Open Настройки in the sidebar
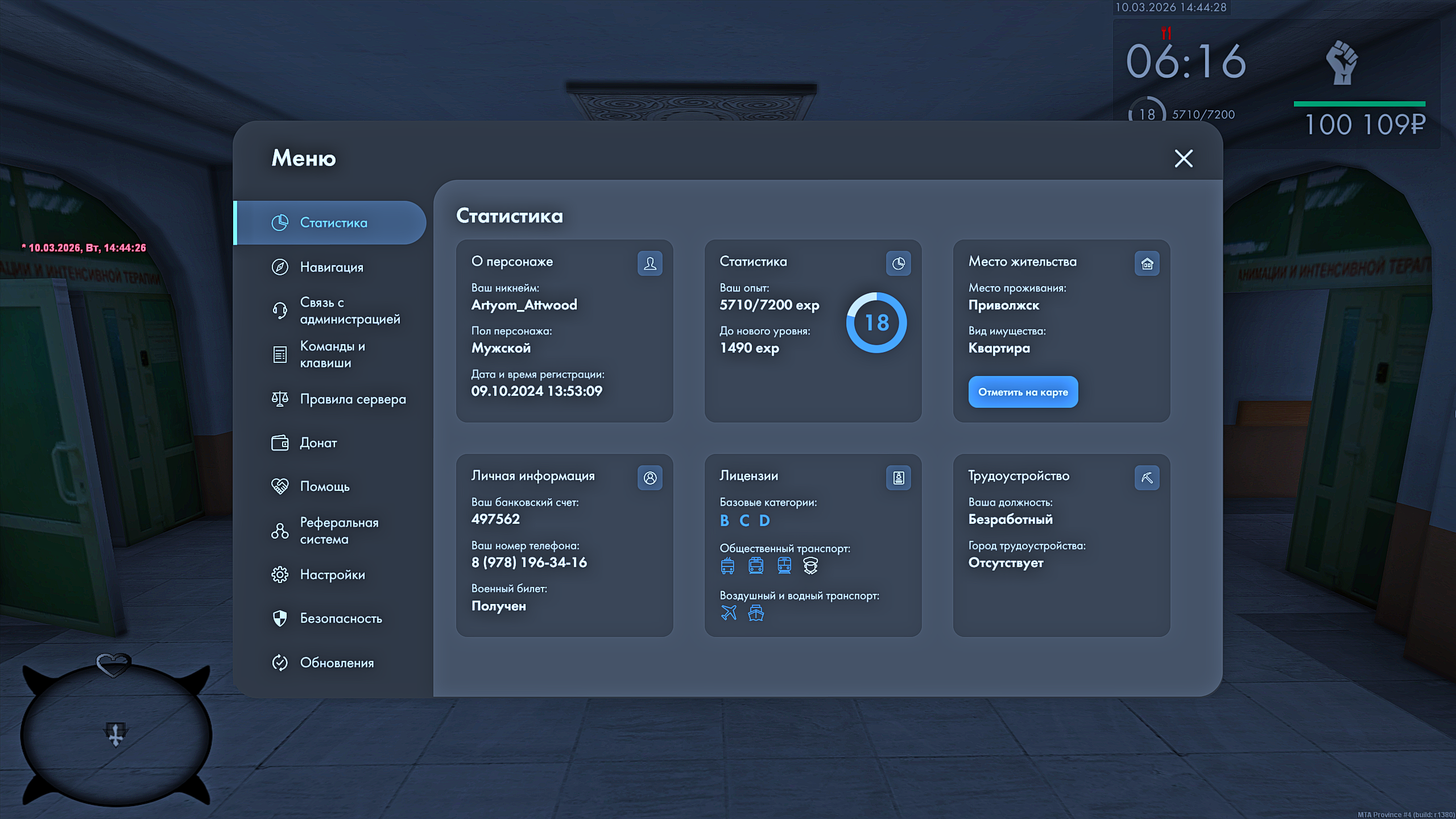This screenshot has width=1456, height=819. tap(332, 574)
